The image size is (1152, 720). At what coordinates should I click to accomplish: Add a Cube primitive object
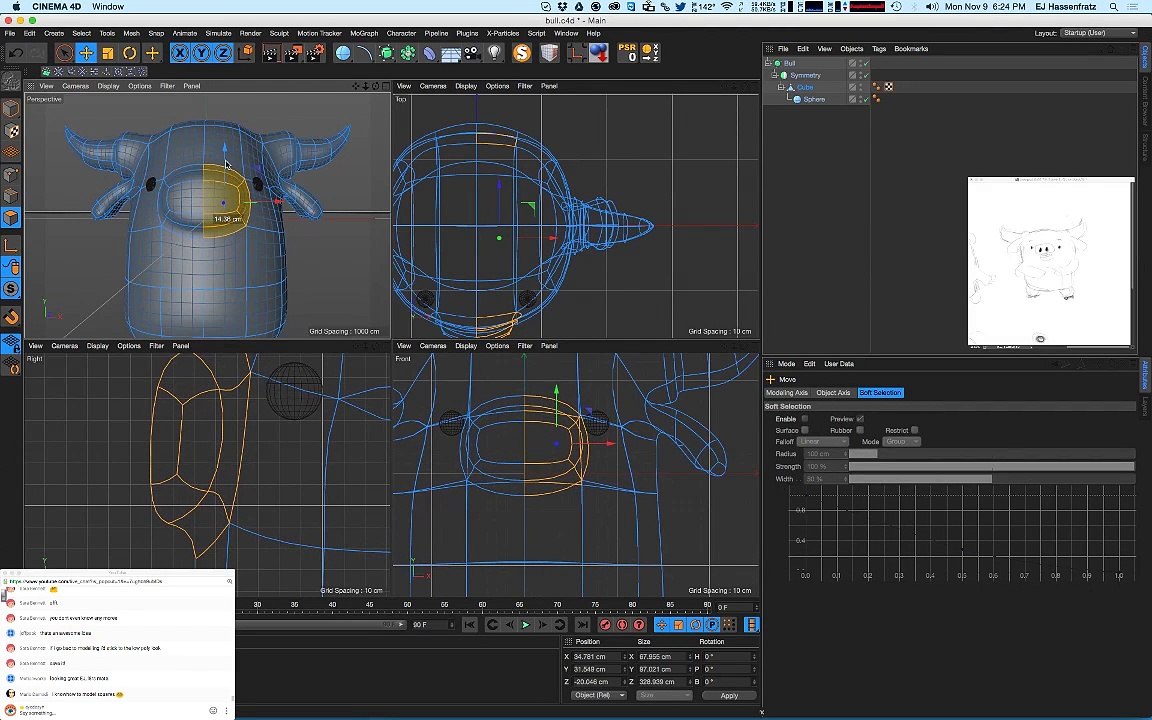pyautogui.click(x=343, y=53)
